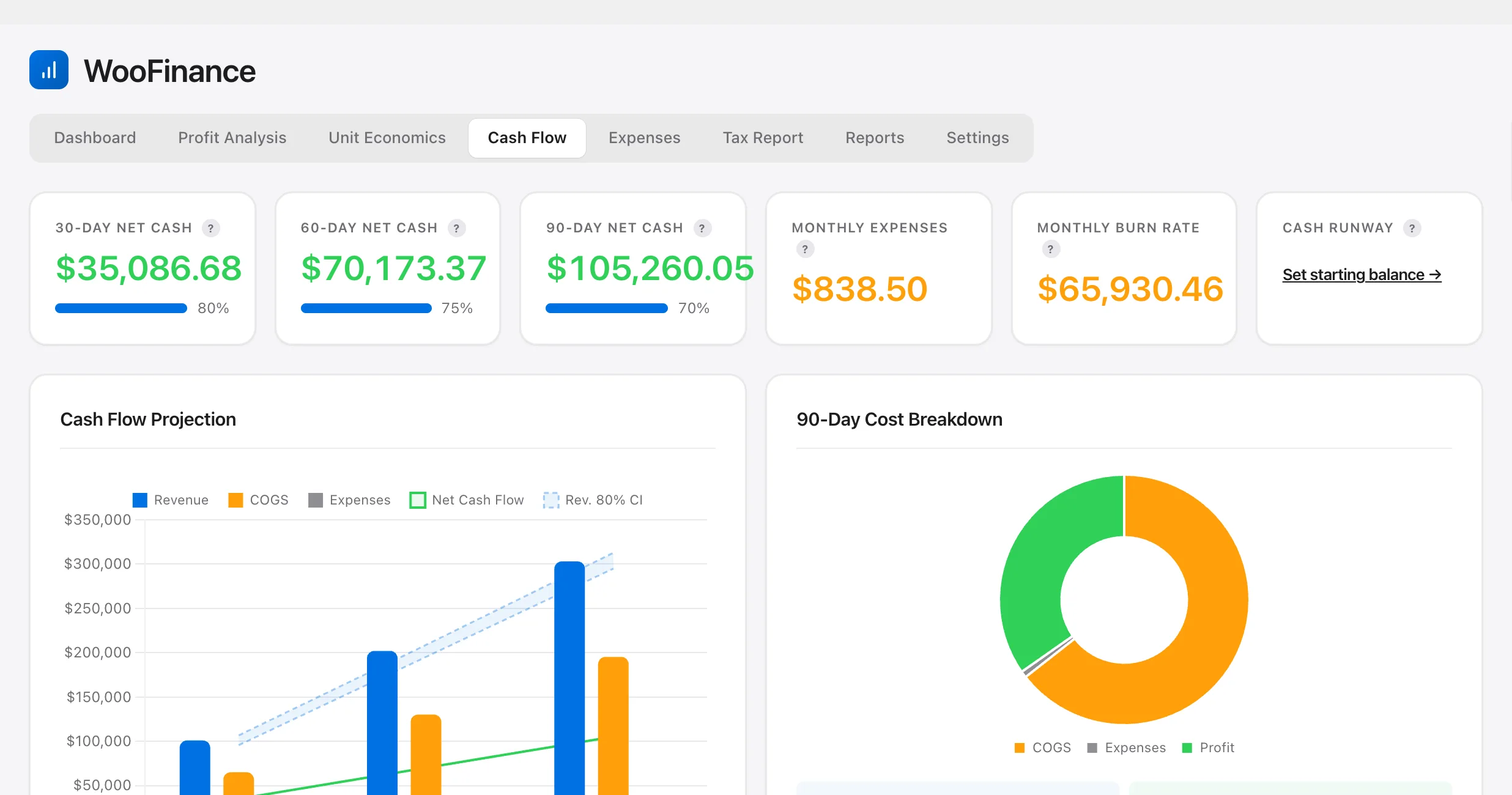Toggle Net Cash Flow series in legend
Image resolution: width=1512 pixels, height=795 pixels.
coord(467,500)
